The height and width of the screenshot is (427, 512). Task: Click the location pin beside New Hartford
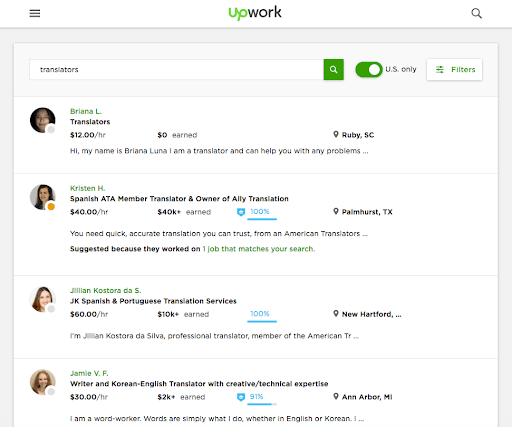pyautogui.click(x=336, y=314)
